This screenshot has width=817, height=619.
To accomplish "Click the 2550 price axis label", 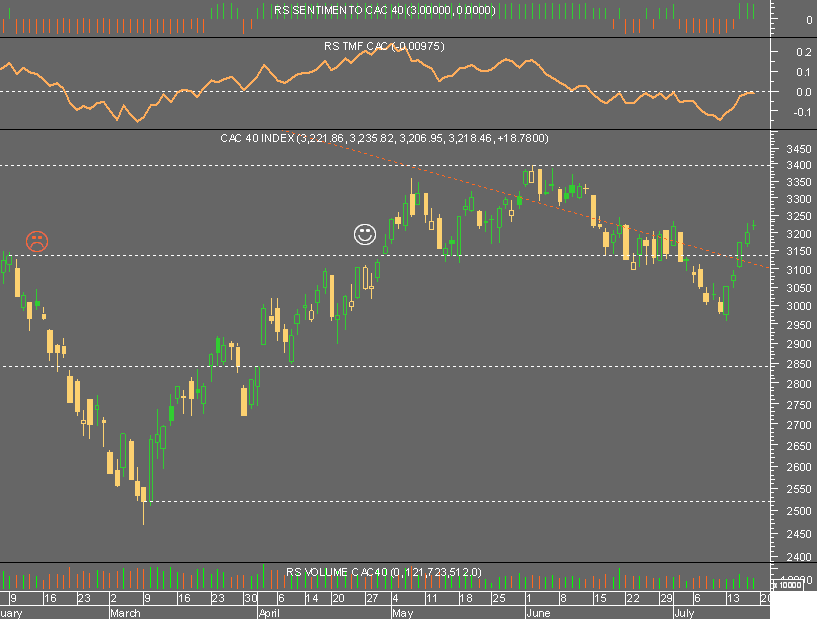I will (799, 489).
